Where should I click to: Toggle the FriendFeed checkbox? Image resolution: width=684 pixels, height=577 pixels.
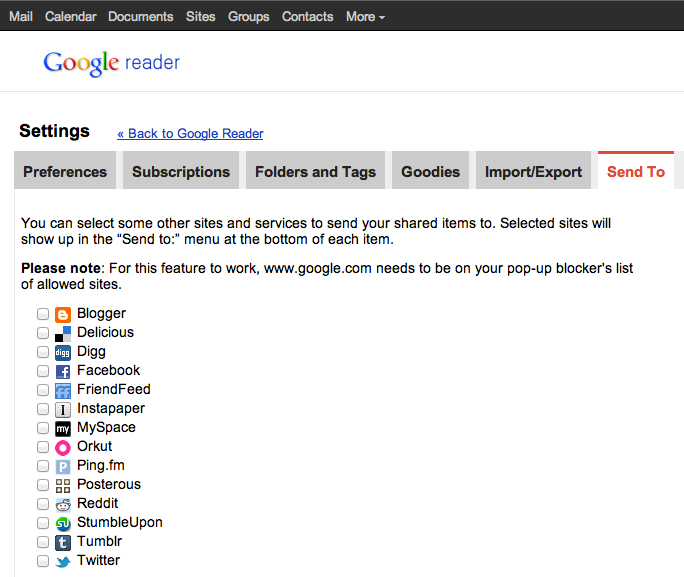click(43, 390)
